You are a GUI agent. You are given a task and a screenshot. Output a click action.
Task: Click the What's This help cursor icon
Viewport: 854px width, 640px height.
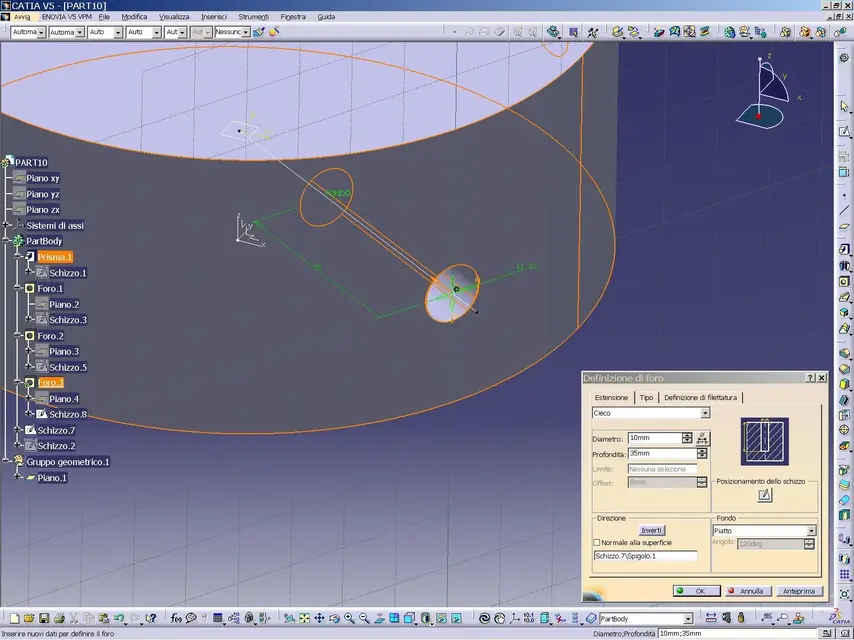(x=151, y=618)
